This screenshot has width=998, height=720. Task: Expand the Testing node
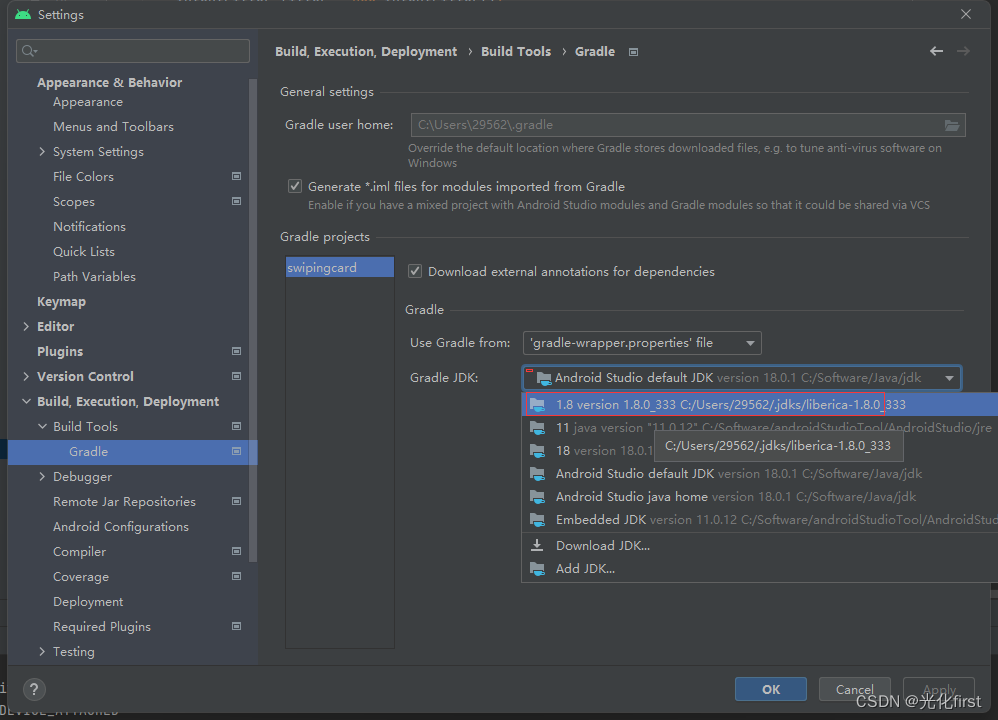(42, 651)
